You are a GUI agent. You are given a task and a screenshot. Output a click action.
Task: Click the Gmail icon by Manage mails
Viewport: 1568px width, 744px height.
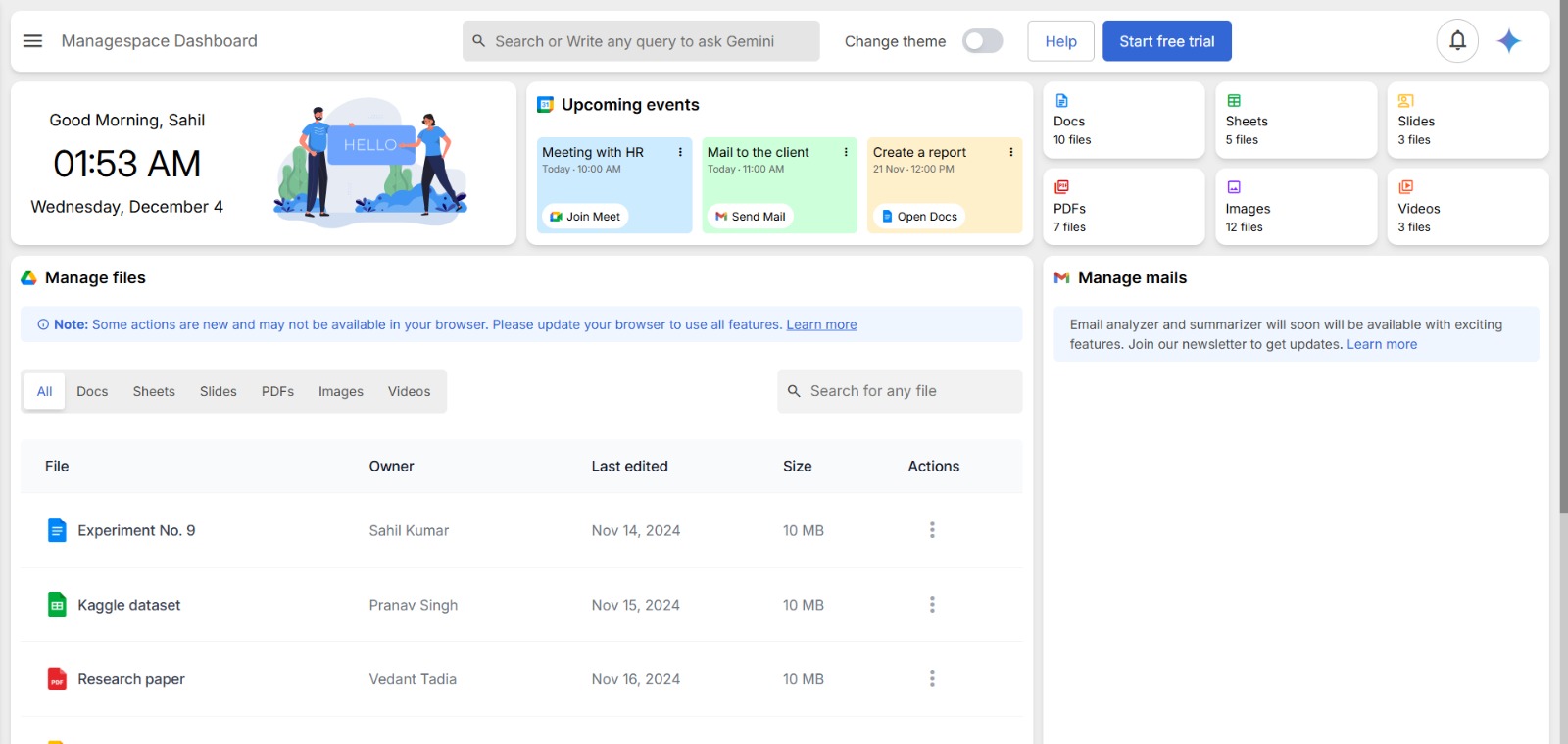pyautogui.click(x=1061, y=278)
